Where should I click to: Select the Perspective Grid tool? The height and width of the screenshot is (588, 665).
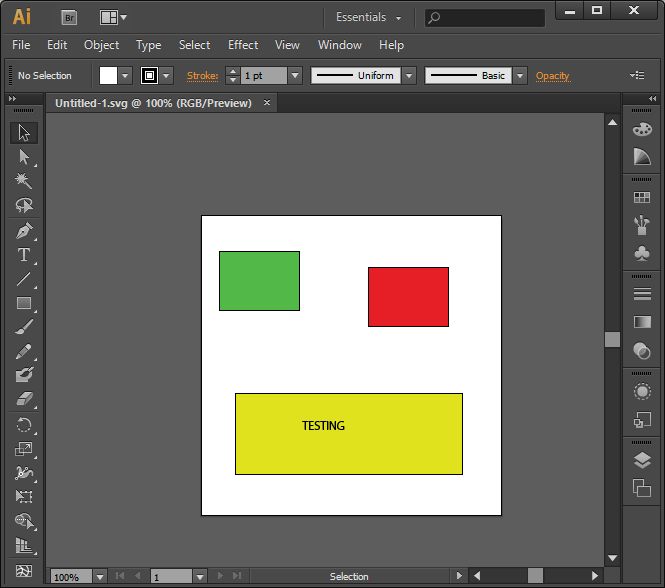(24, 546)
